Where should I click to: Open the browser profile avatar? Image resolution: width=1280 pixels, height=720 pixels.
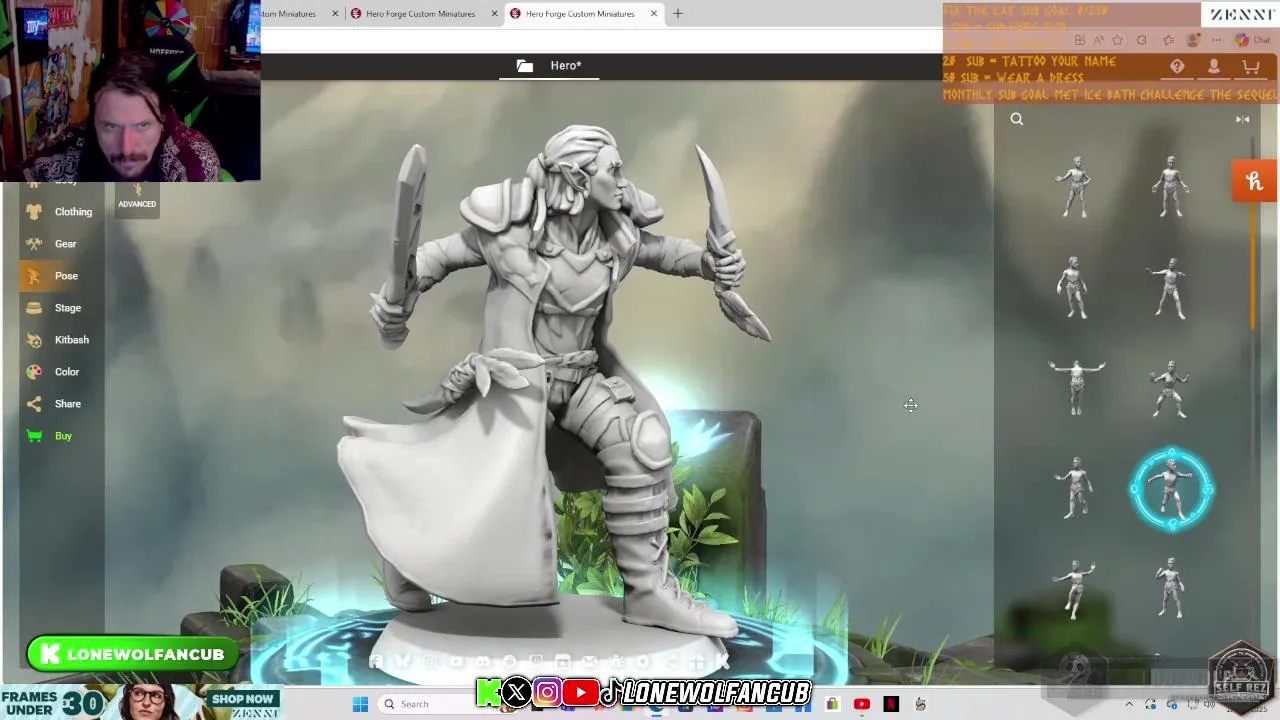tap(1192, 40)
